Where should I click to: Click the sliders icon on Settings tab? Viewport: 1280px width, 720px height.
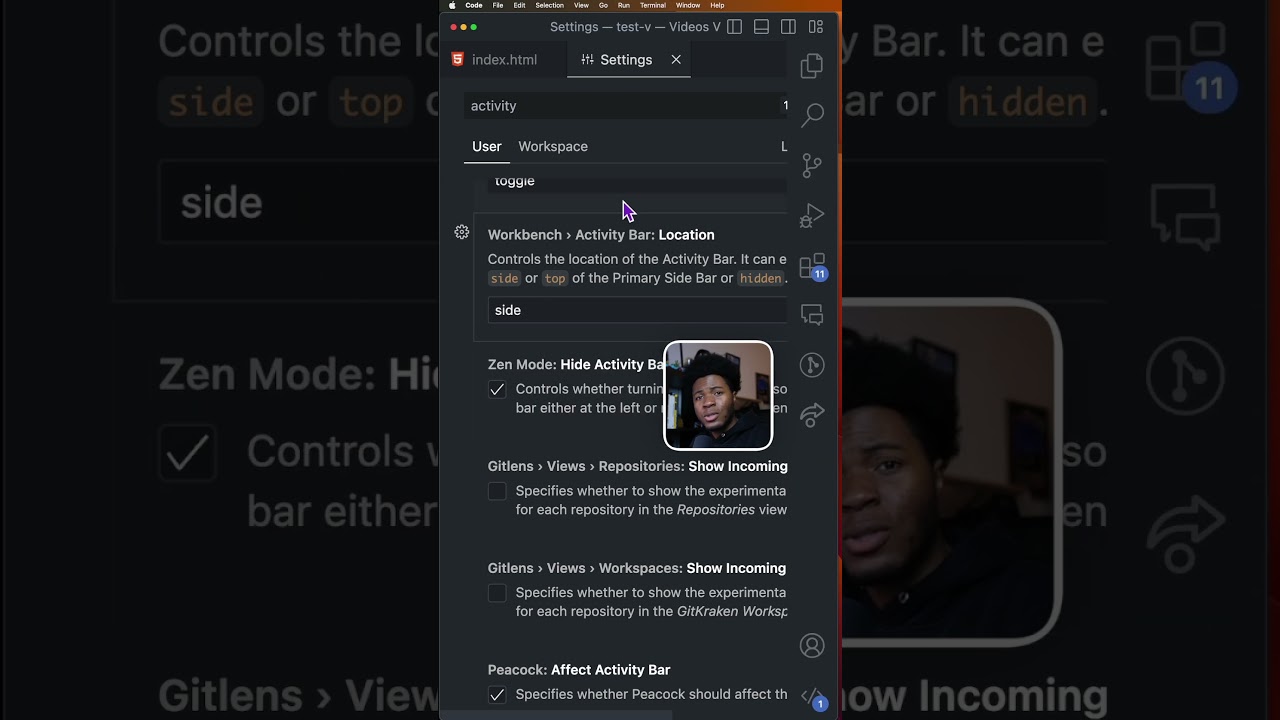point(587,59)
